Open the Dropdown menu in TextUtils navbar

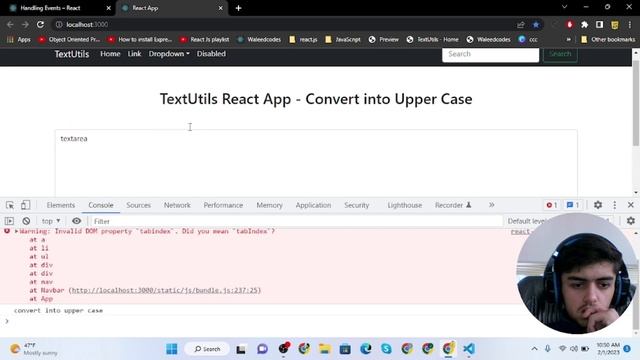click(169, 54)
